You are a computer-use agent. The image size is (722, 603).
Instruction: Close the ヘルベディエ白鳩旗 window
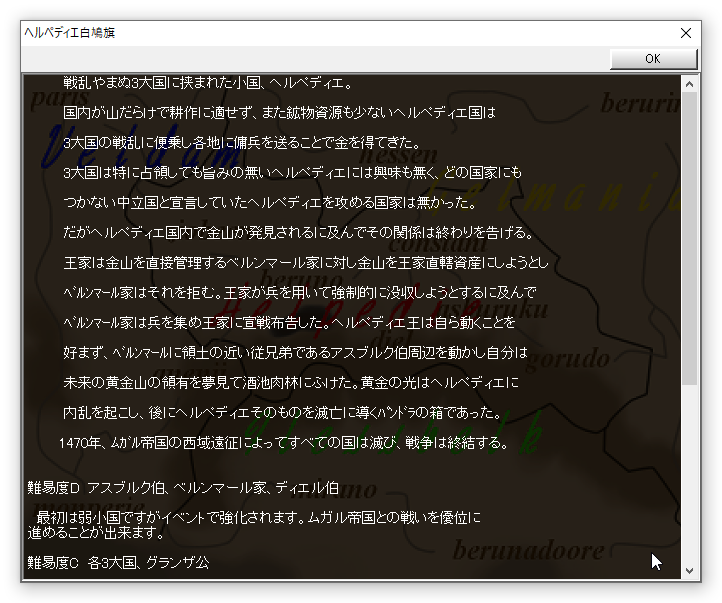685,33
